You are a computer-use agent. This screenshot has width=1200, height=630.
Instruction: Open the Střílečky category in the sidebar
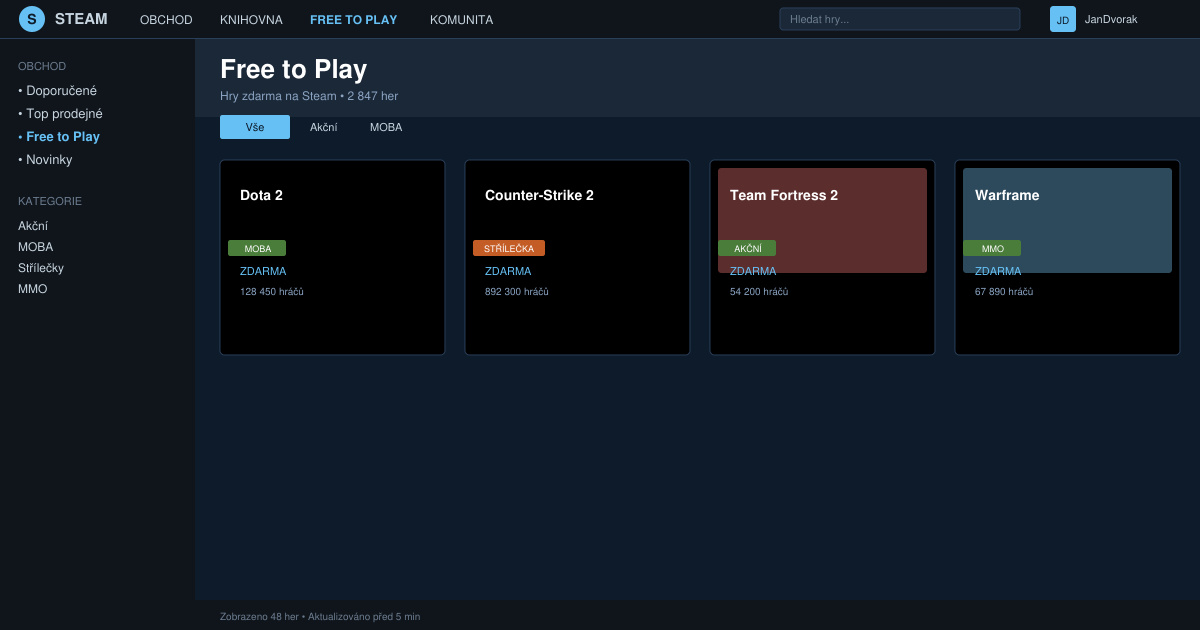(x=41, y=268)
